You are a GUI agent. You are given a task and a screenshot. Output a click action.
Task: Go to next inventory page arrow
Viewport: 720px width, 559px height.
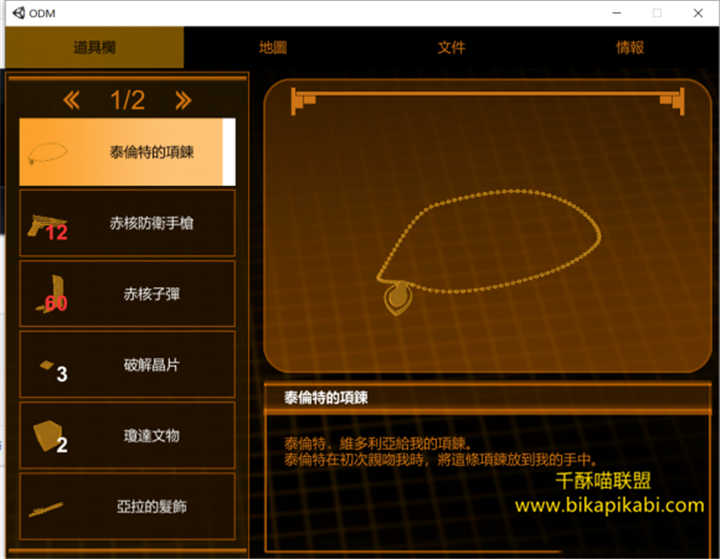tap(183, 99)
